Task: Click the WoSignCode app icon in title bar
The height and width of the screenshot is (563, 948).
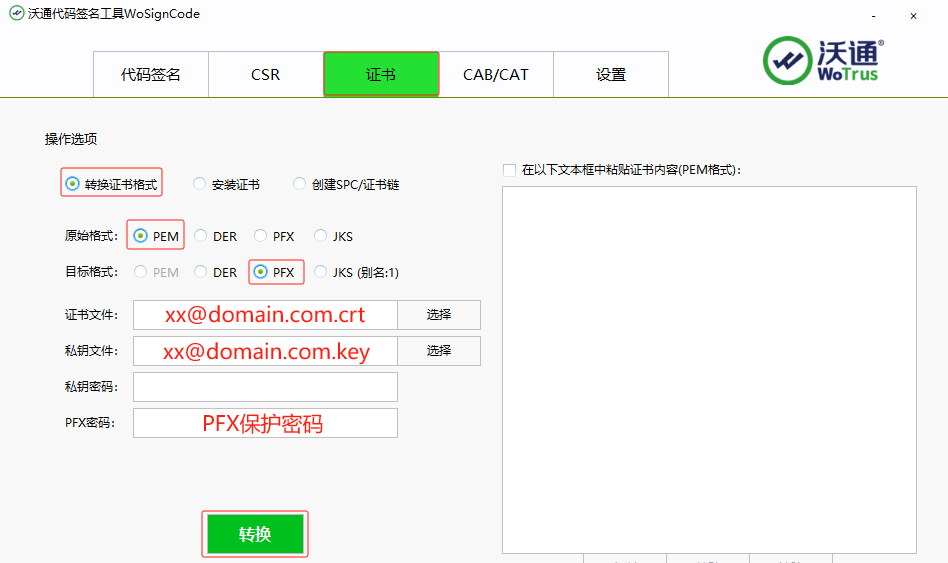Action: click(16, 15)
